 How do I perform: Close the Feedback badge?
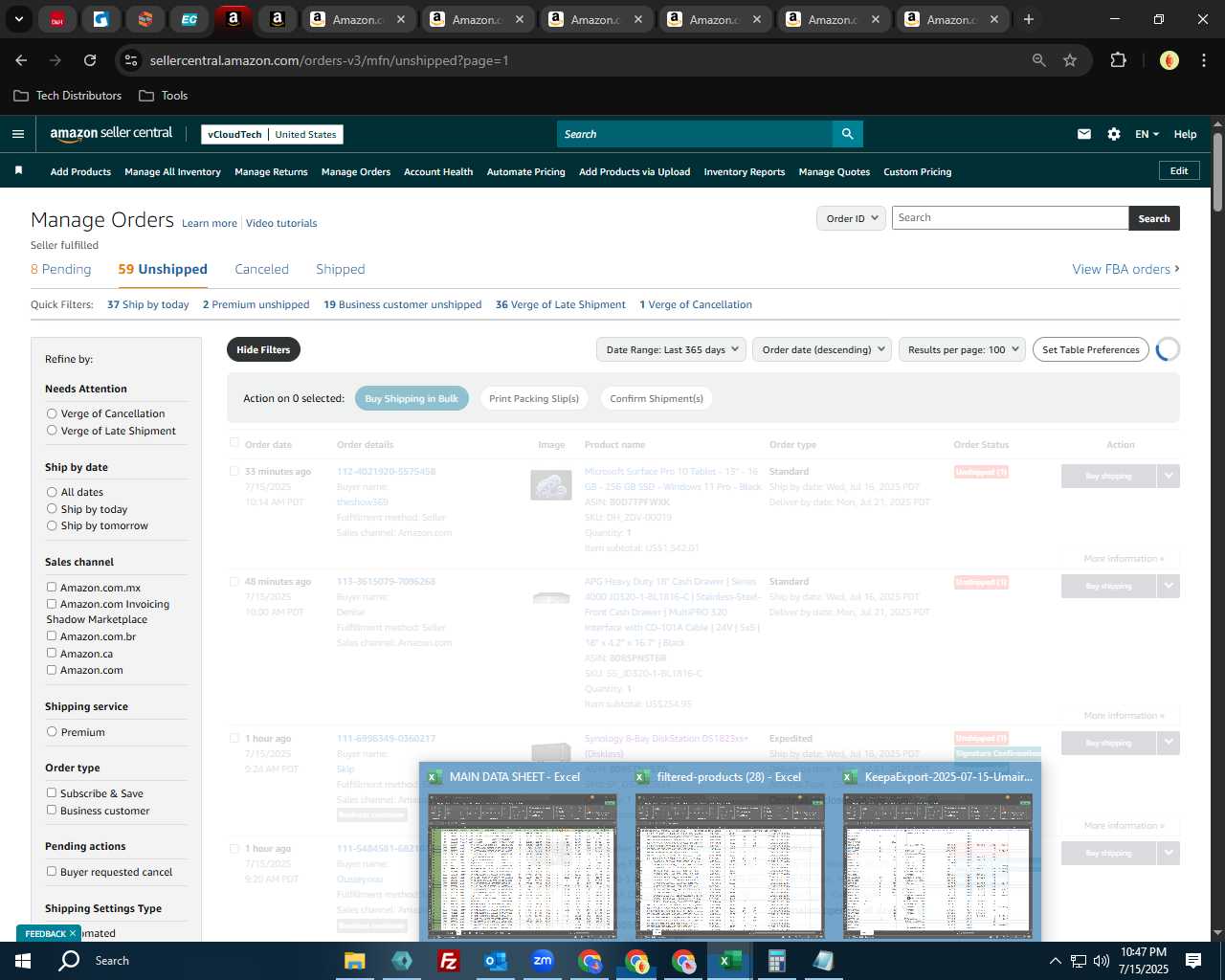[x=72, y=933]
